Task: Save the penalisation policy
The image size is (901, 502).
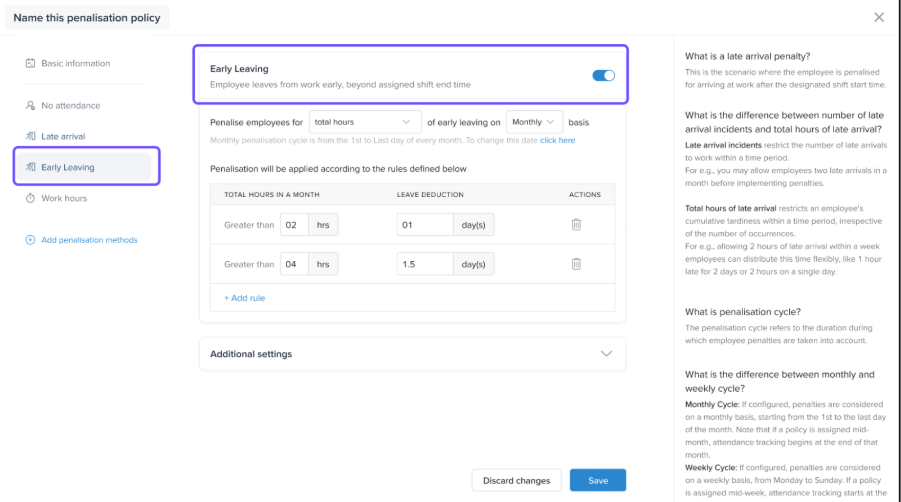Action: tap(598, 480)
